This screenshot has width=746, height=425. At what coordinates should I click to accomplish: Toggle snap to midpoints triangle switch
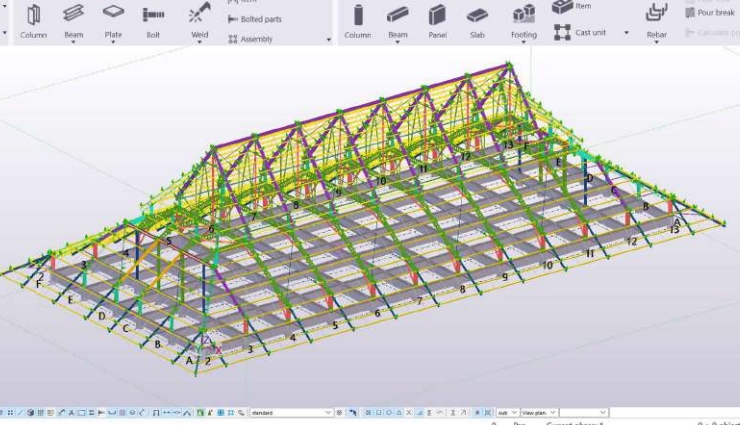click(x=400, y=413)
